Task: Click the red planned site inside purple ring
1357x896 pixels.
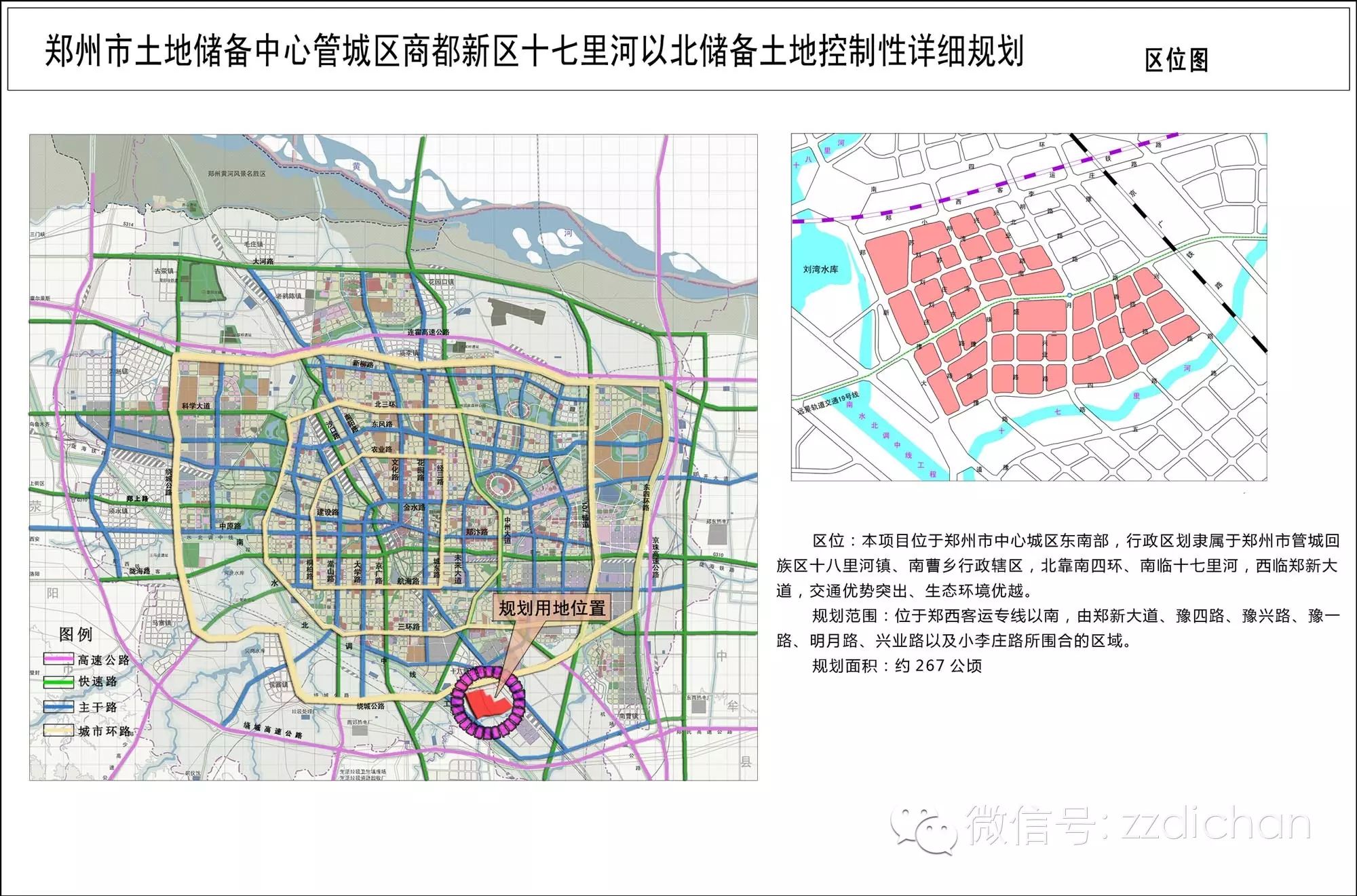Action: click(487, 705)
